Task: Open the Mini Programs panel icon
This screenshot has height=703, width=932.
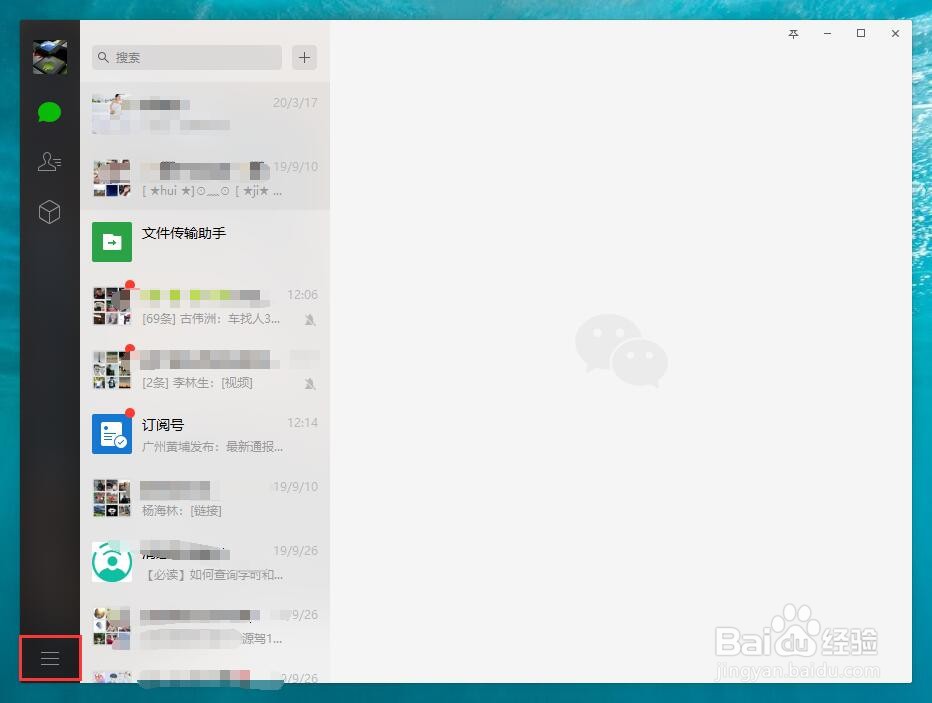Action: coord(50,212)
